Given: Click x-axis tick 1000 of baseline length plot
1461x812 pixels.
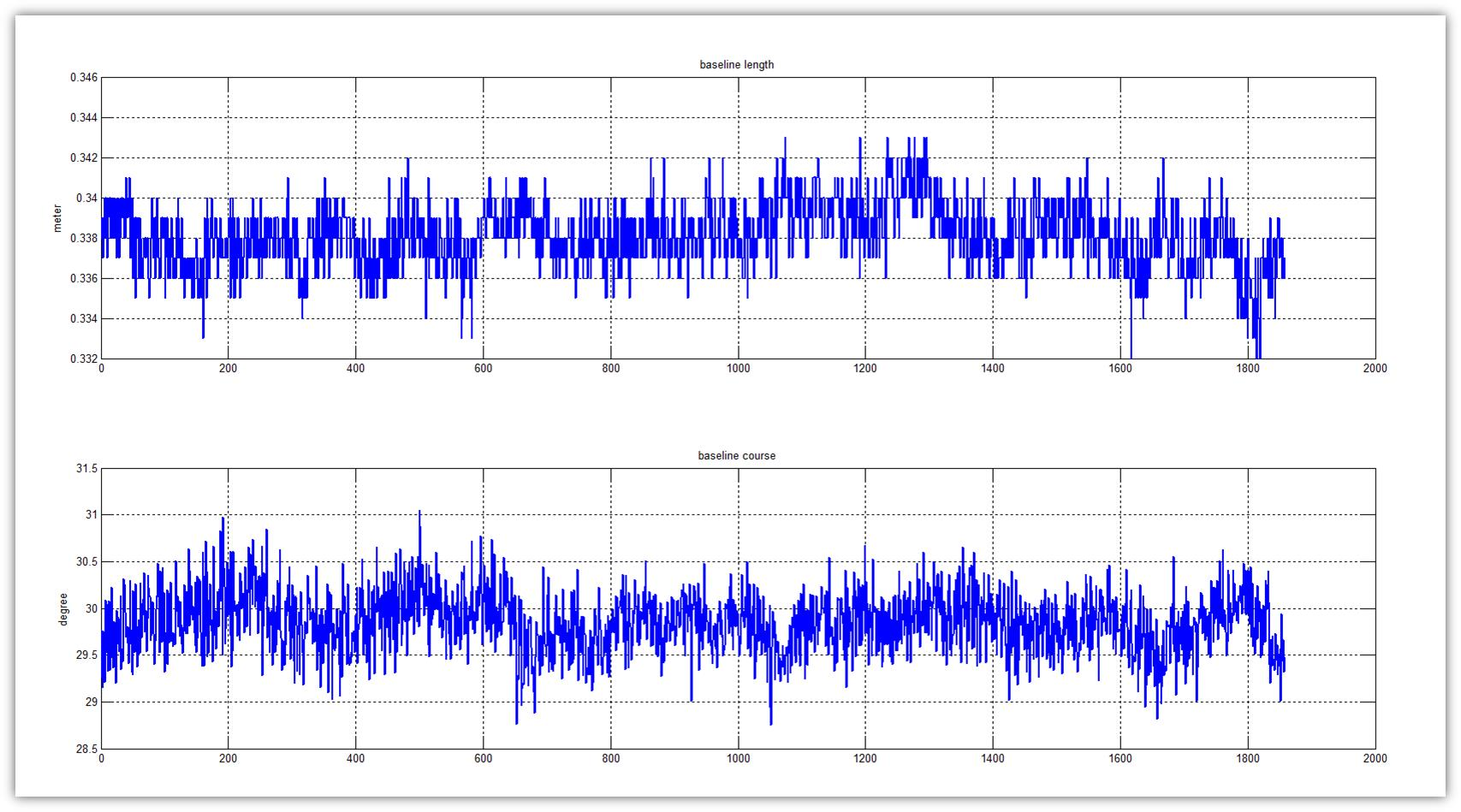Looking at the screenshot, I should coord(738,369).
